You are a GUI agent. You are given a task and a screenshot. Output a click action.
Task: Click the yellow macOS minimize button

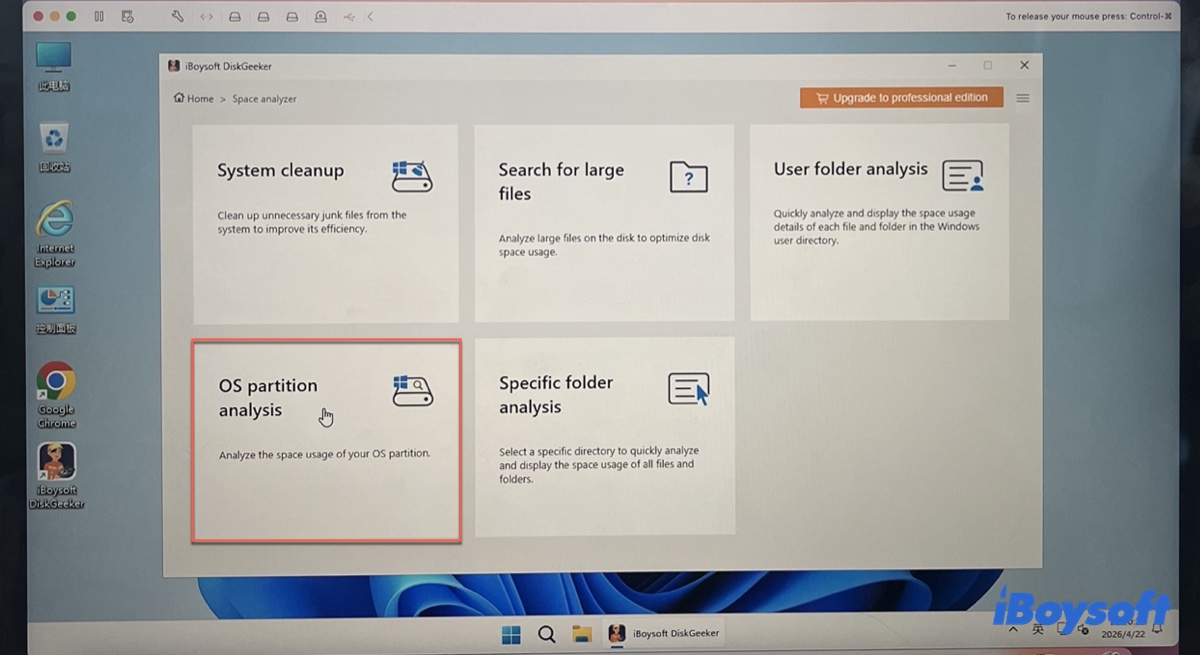coord(55,16)
